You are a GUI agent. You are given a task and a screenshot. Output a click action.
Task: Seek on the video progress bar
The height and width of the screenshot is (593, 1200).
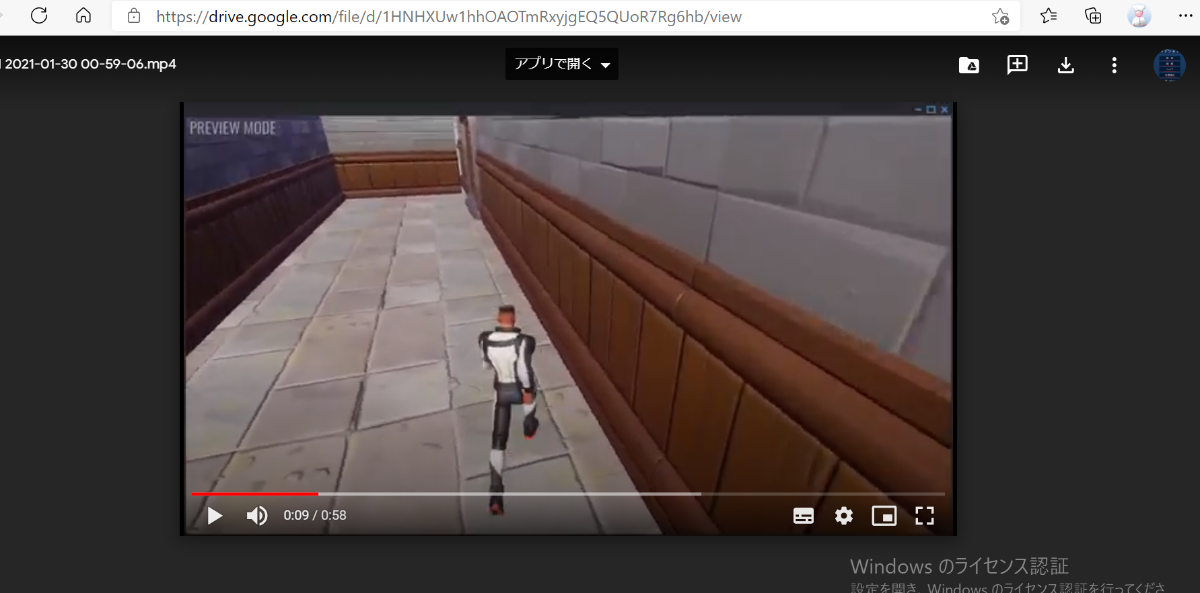[568, 494]
